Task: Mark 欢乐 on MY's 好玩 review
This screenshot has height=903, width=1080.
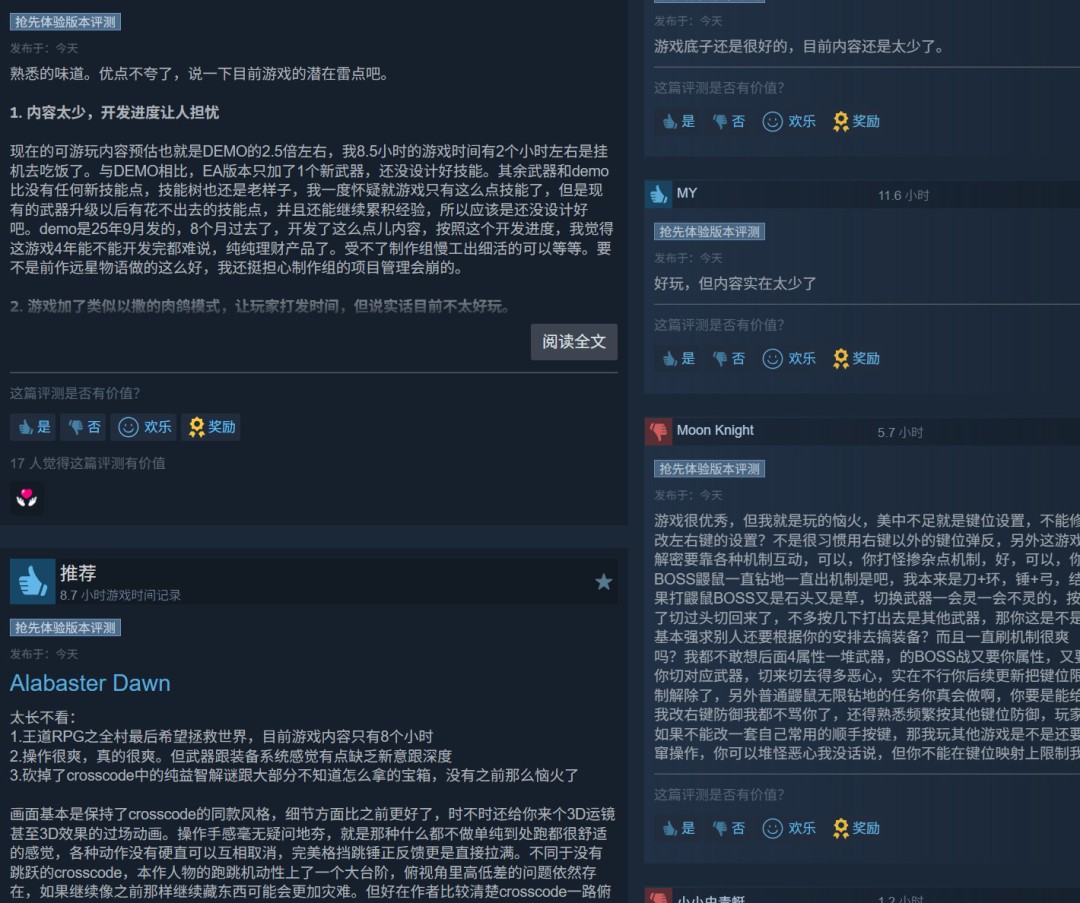Action: click(x=788, y=358)
